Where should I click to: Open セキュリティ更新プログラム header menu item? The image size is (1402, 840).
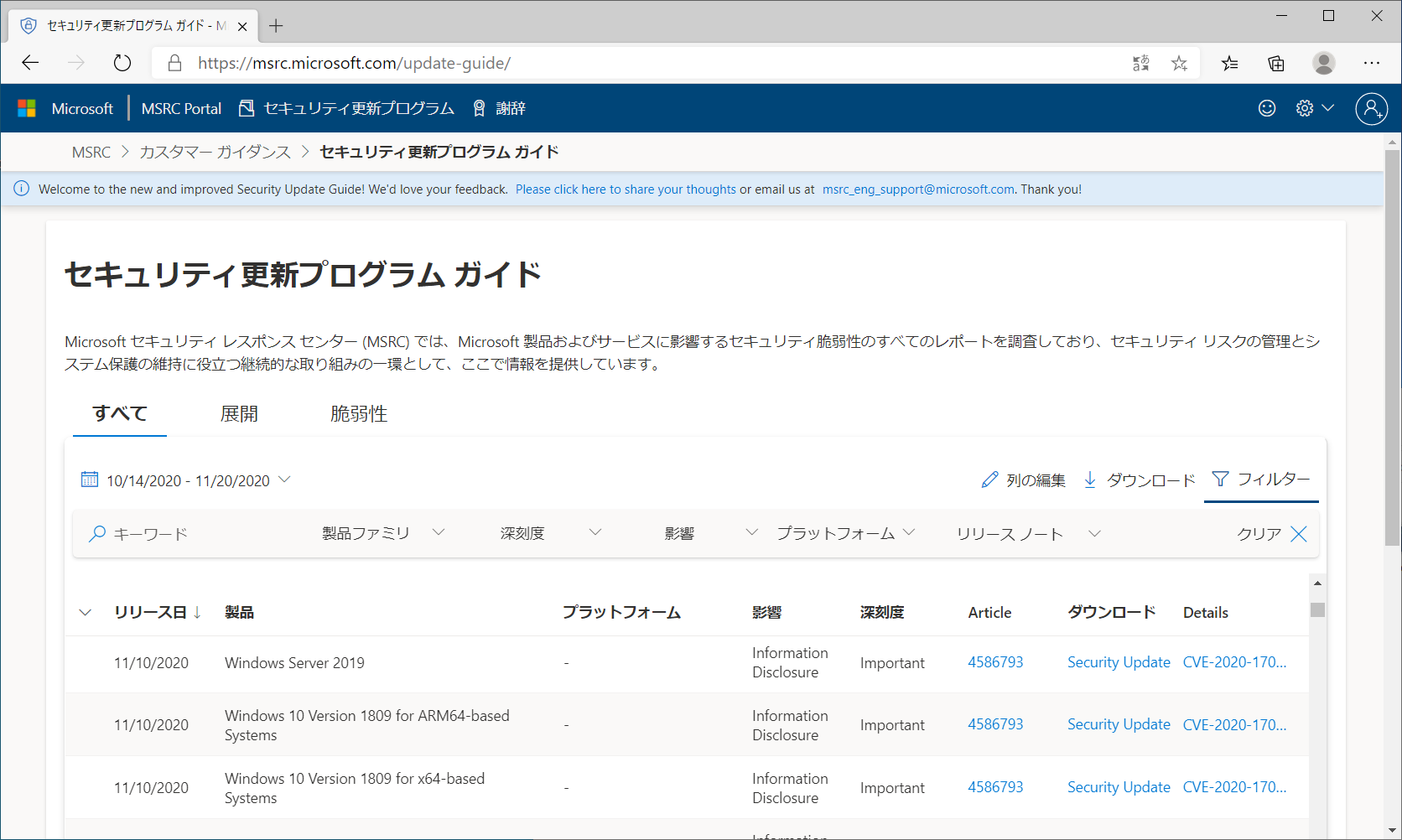346,108
